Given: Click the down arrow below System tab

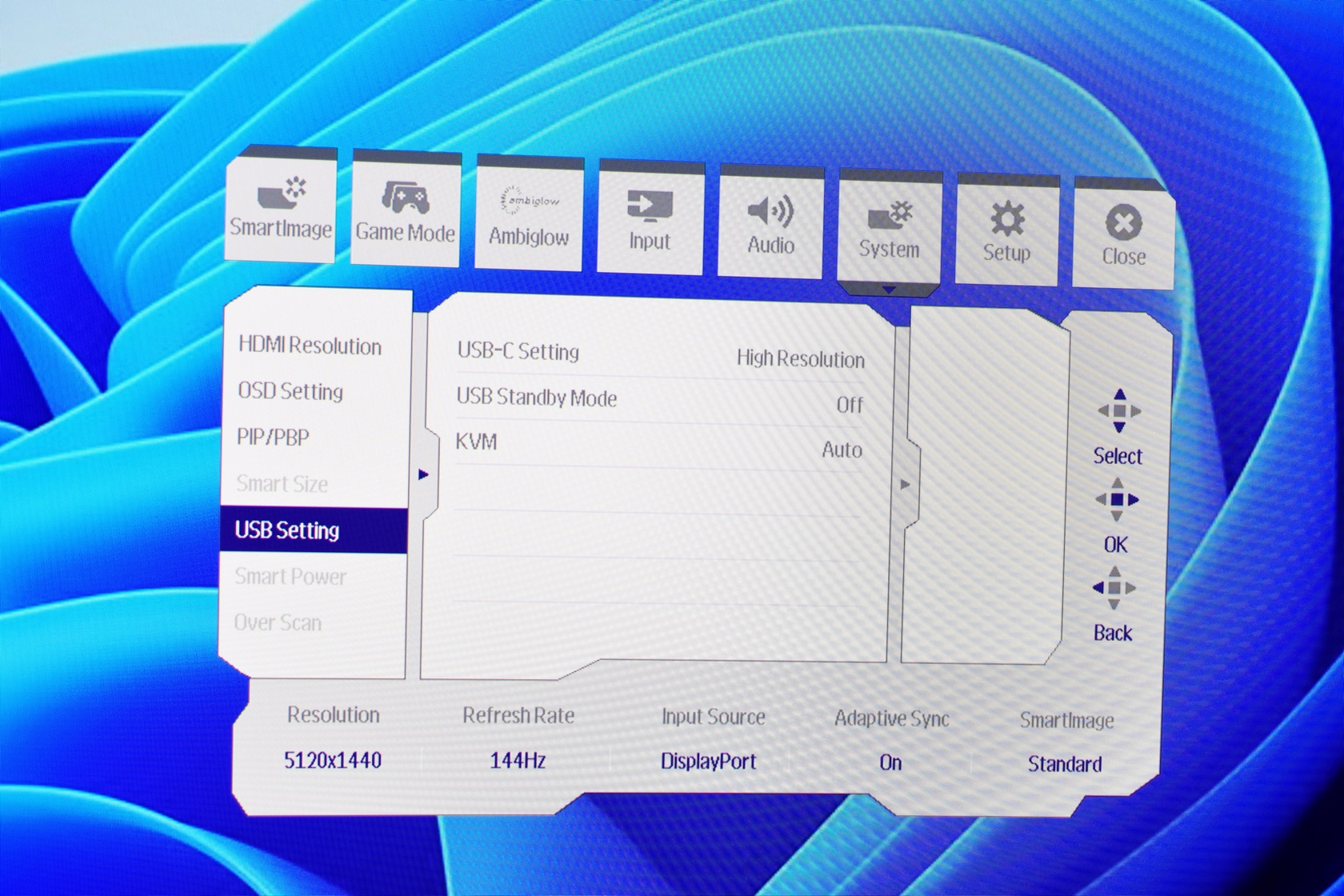Looking at the screenshot, I should [889, 290].
